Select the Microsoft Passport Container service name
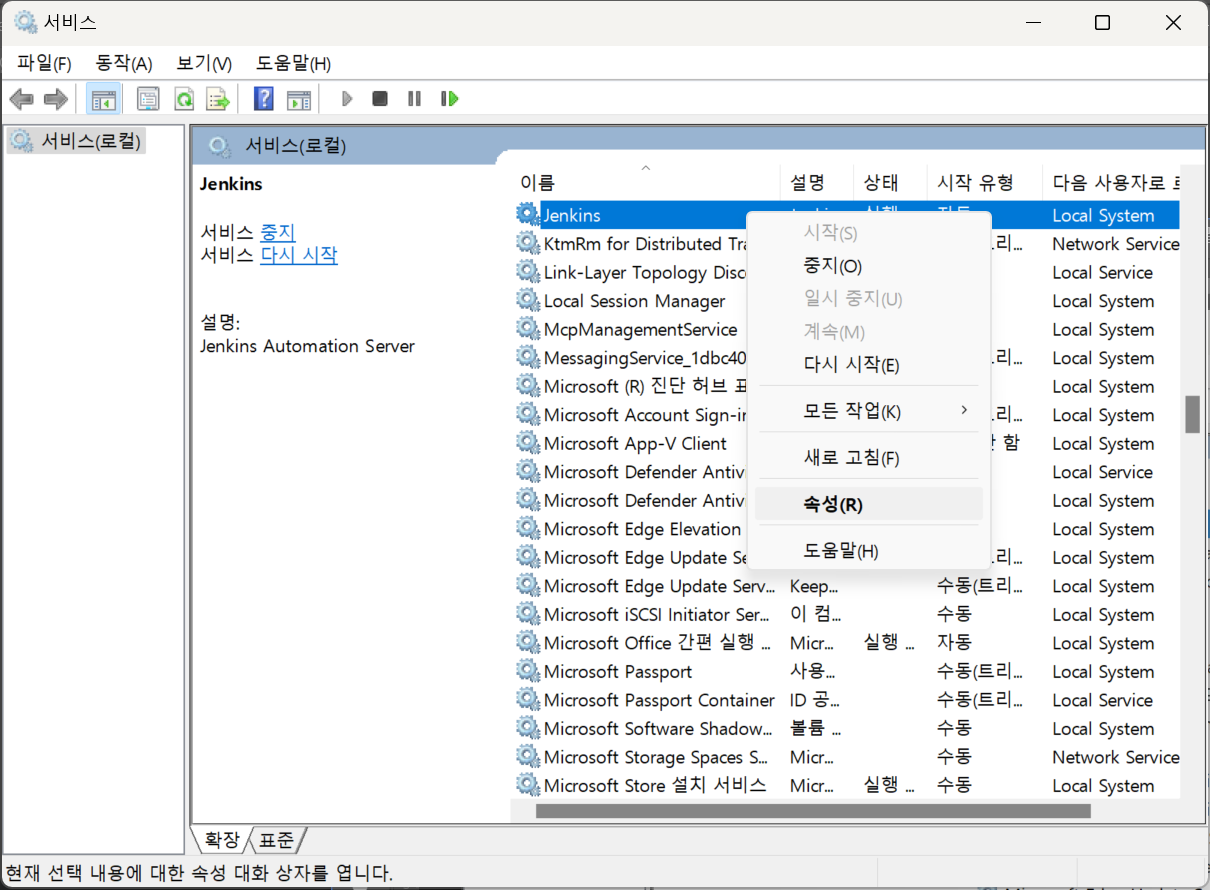The image size is (1210, 890). pos(659,700)
